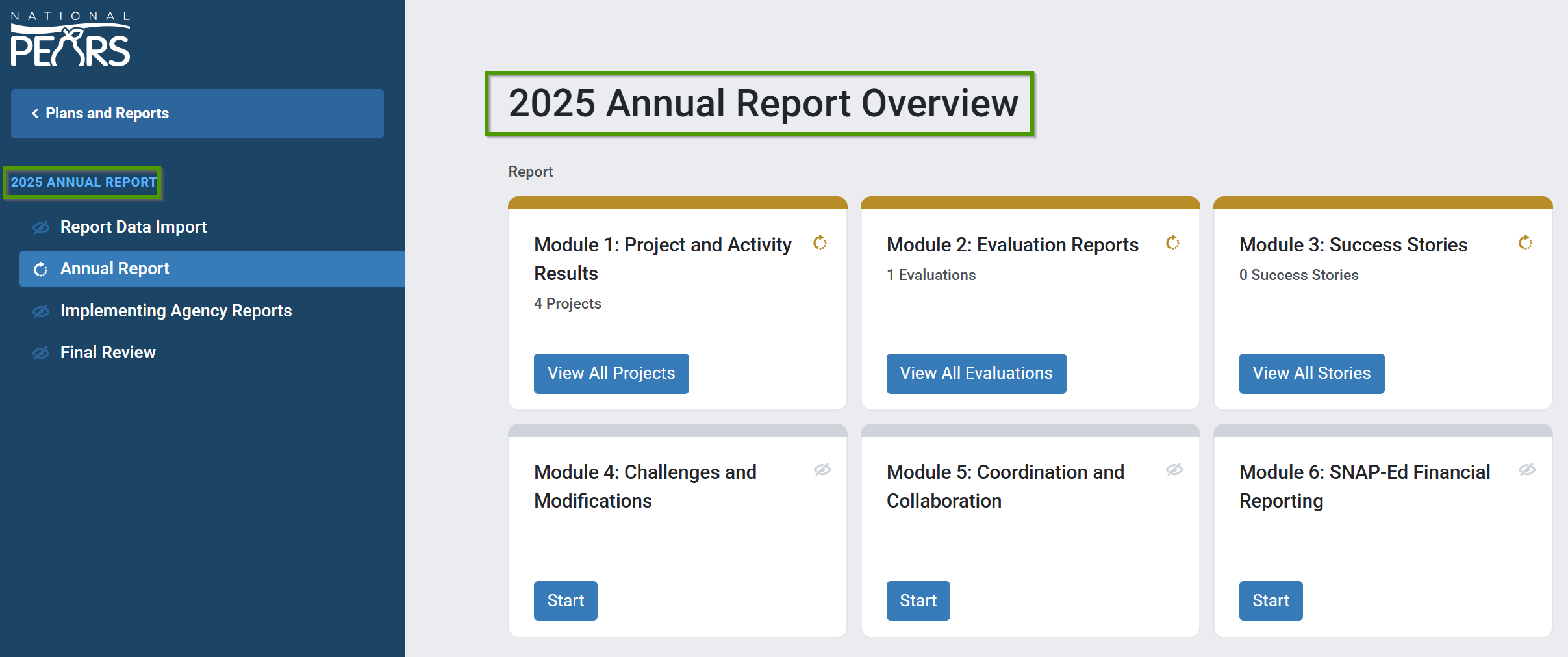Open Implementing Agency Reports in sidebar
The image size is (1568, 657).
[x=175, y=311]
